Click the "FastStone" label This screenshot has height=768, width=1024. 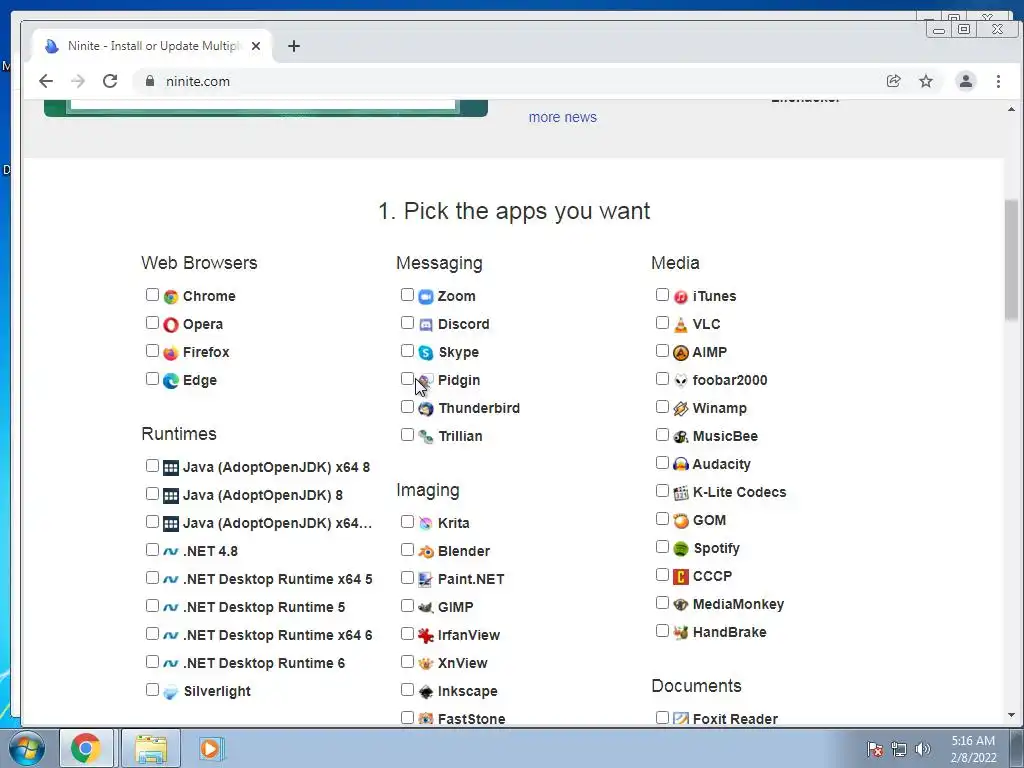472,719
